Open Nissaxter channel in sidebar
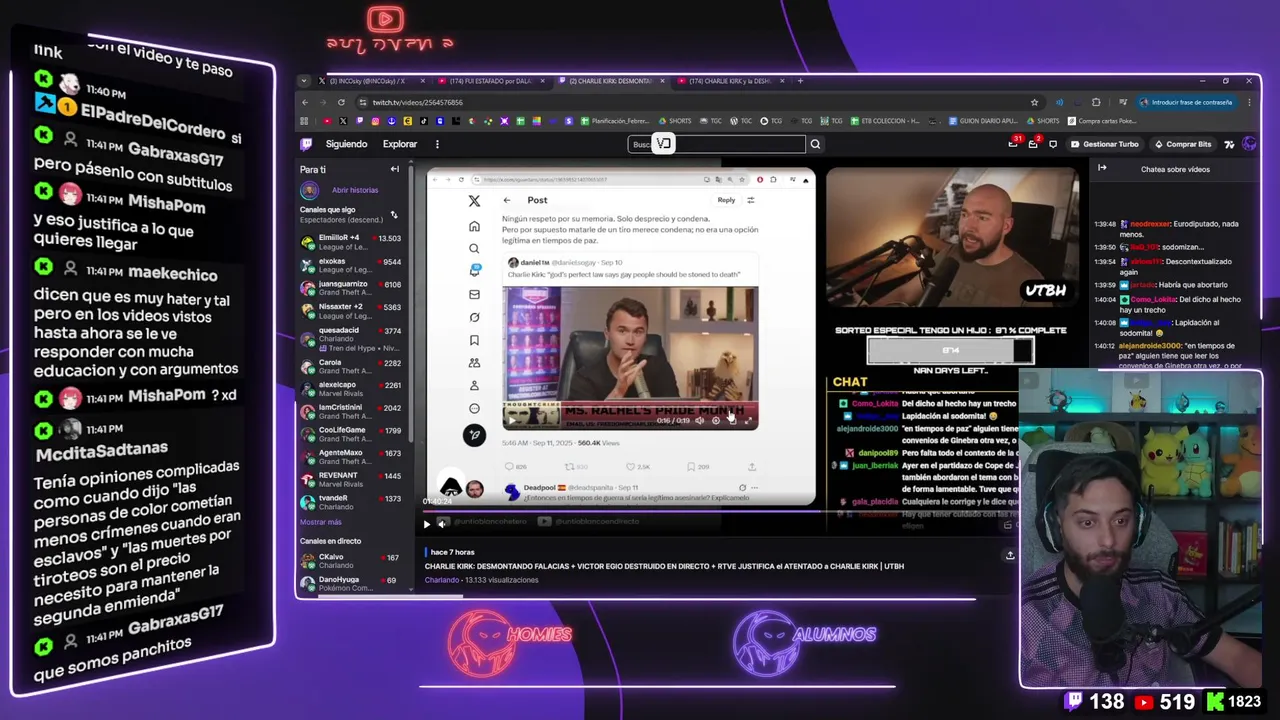The image size is (1280, 720). click(351, 311)
